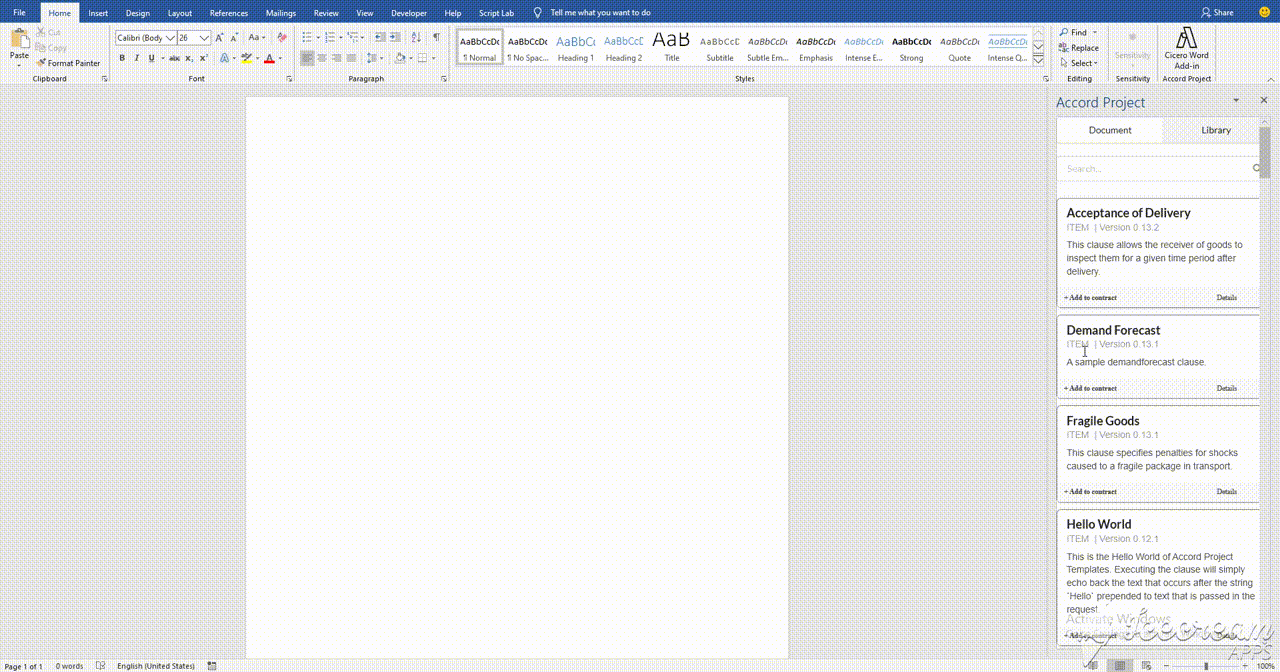
Task: Click the smiley feedback icon
Action: [x=1264, y=12]
